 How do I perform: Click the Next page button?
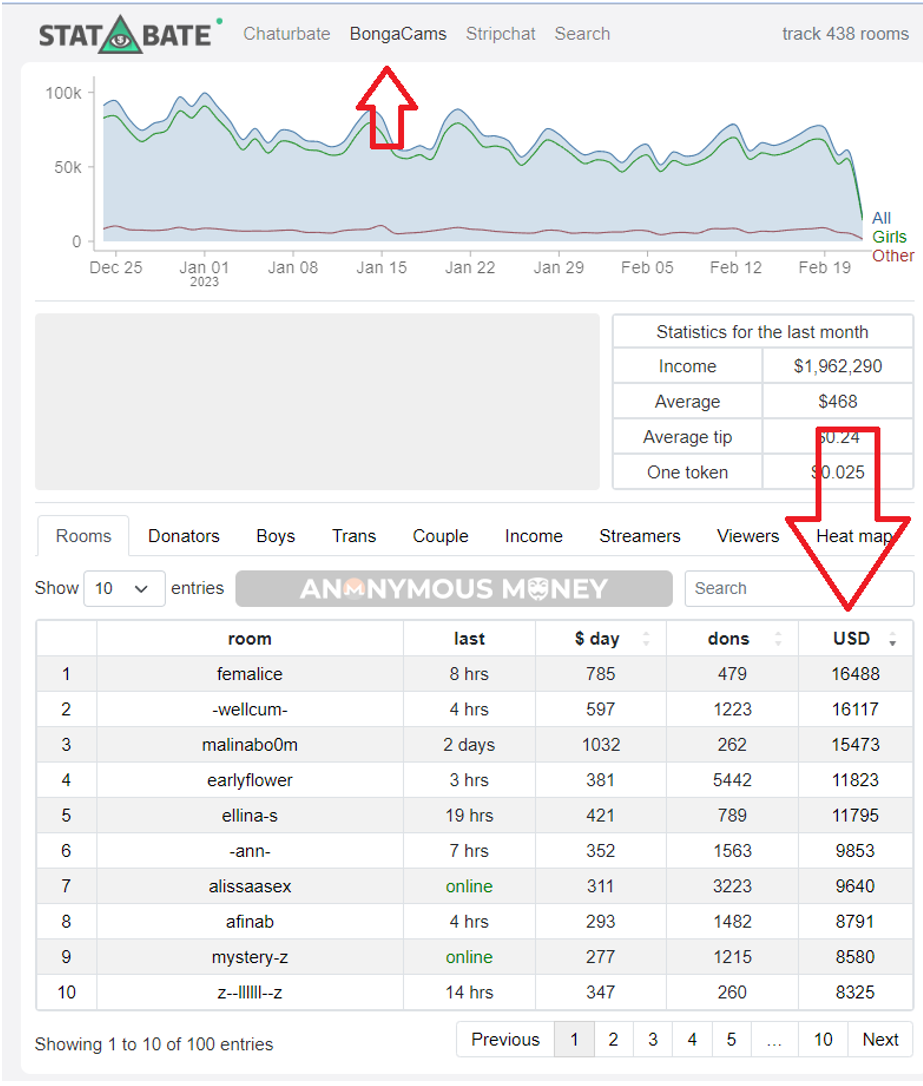point(881,1040)
